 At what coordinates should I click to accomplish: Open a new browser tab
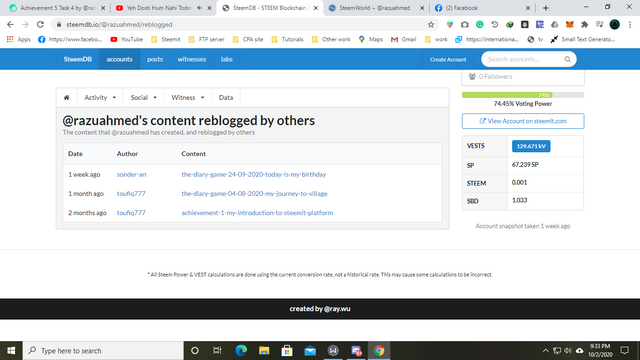[x=545, y=8]
